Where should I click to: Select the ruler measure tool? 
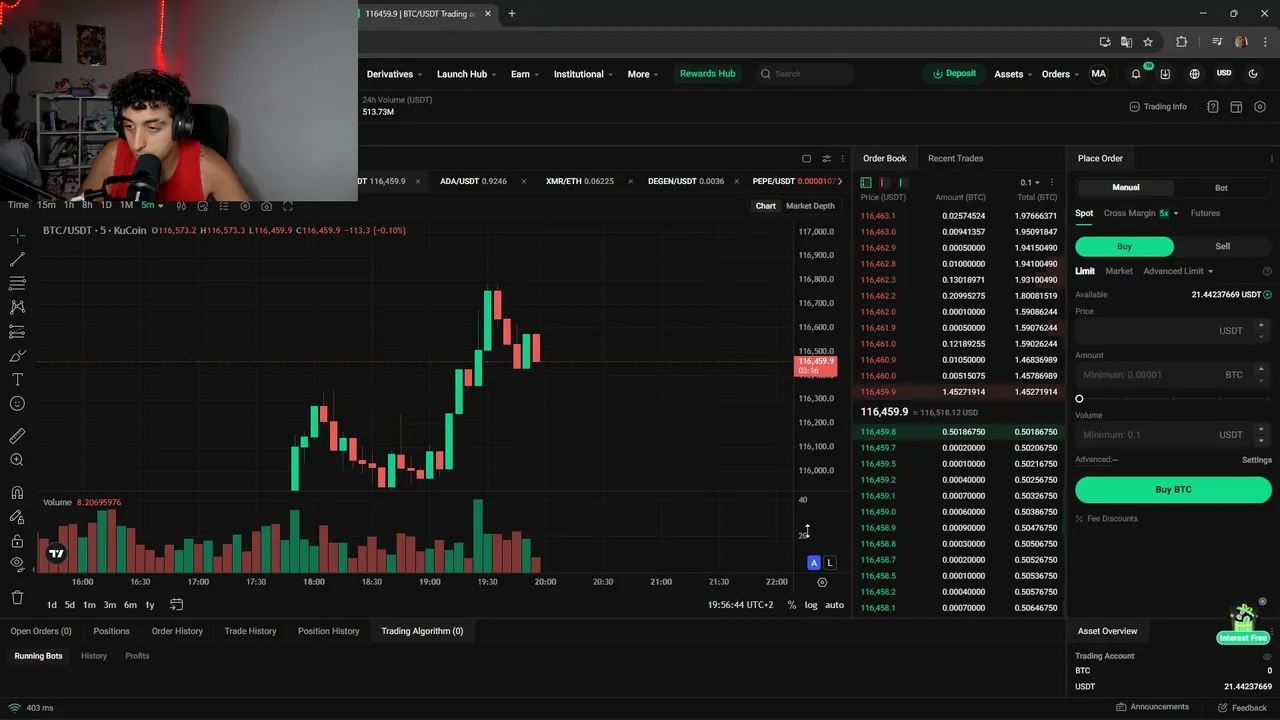click(17, 436)
